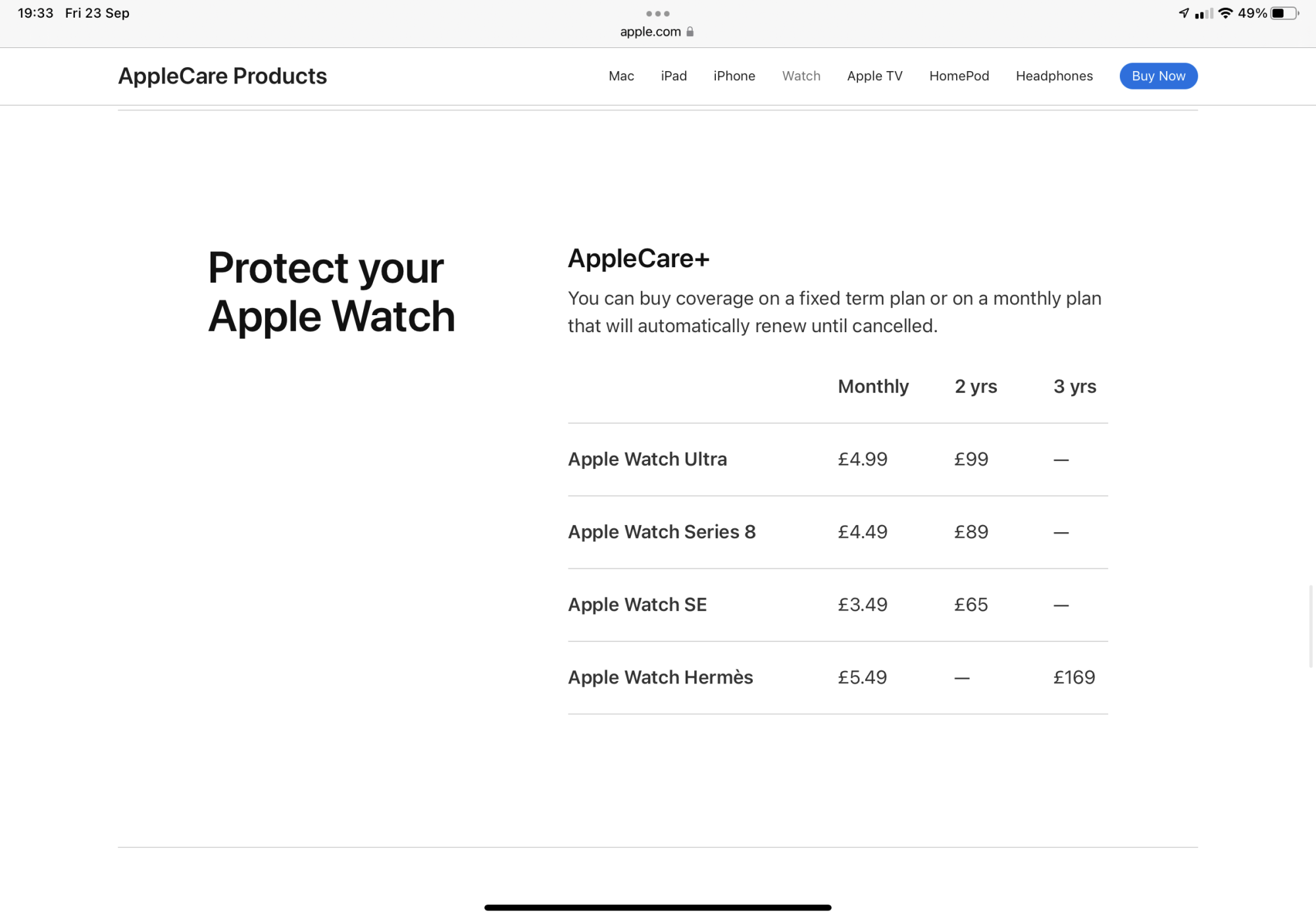Click the page scrollbar on right edge
The width and height of the screenshot is (1316, 919).
click(x=1310, y=625)
